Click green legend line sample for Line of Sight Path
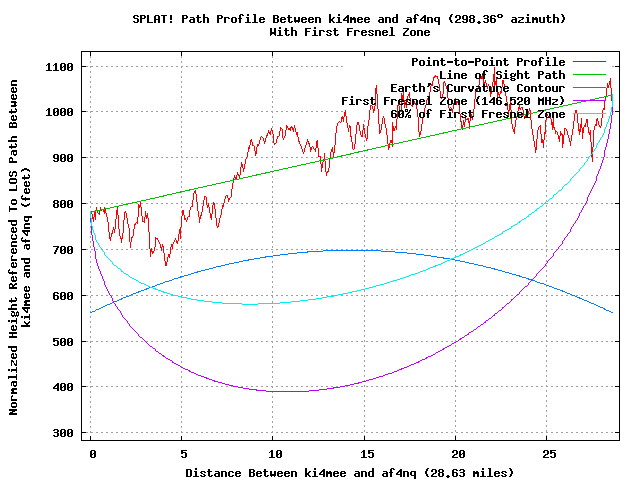The width and height of the screenshot is (640, 480). 589,75
